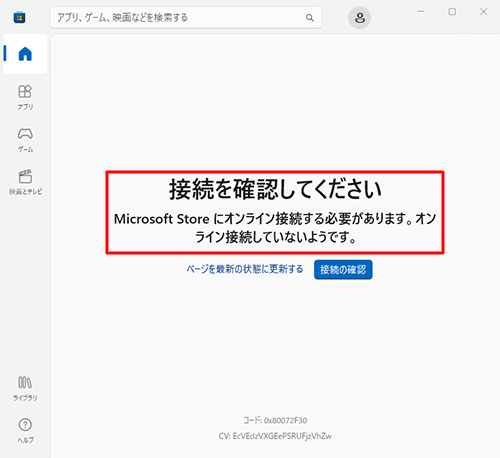Open the ライブラリ page
500x458 pixels.
[25, 389]
